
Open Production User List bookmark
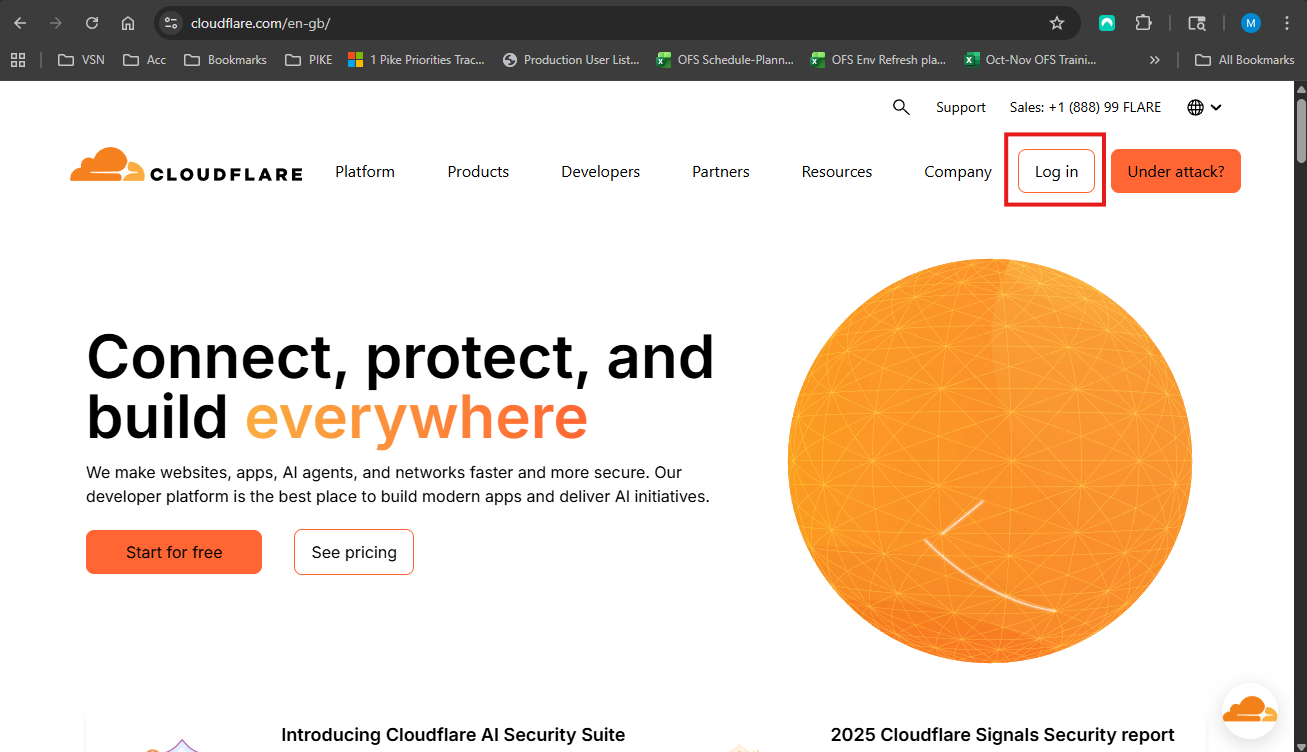click(x=571, y=60)
